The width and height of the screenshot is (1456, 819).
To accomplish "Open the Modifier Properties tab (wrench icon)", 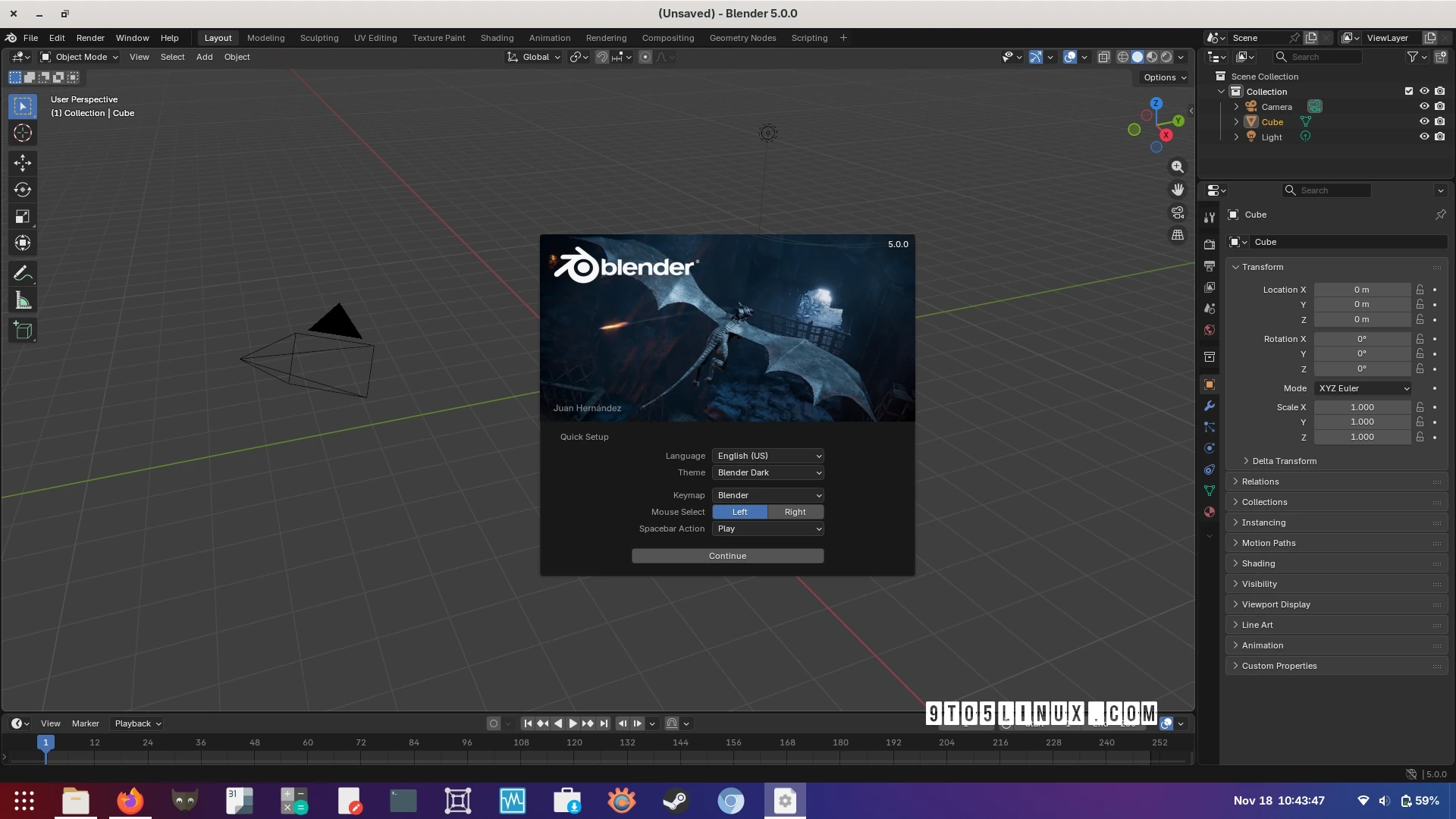I will tap(1209, 406).
